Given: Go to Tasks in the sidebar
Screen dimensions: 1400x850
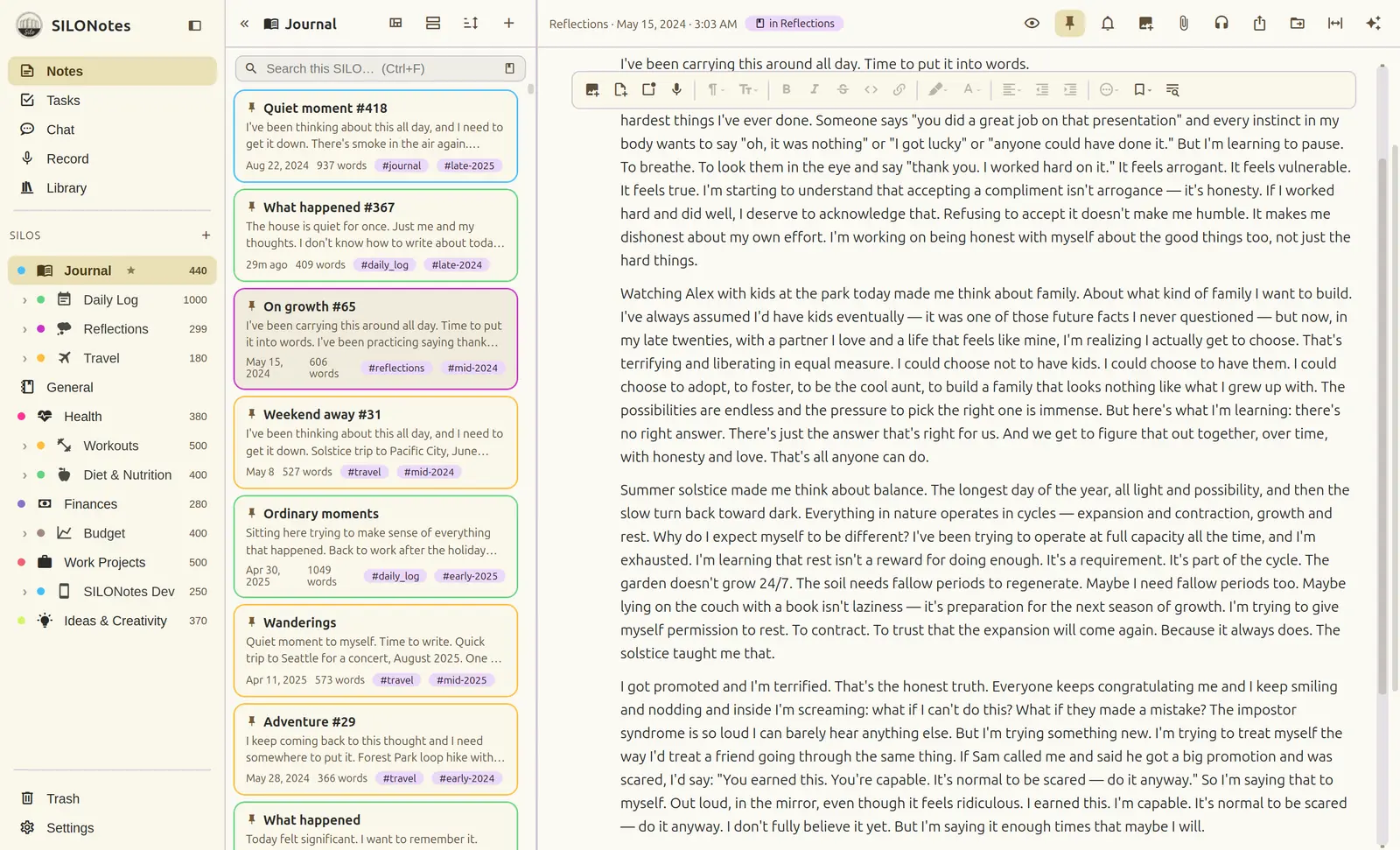Looking at the screenshot, I should click(x=112, y=101).
